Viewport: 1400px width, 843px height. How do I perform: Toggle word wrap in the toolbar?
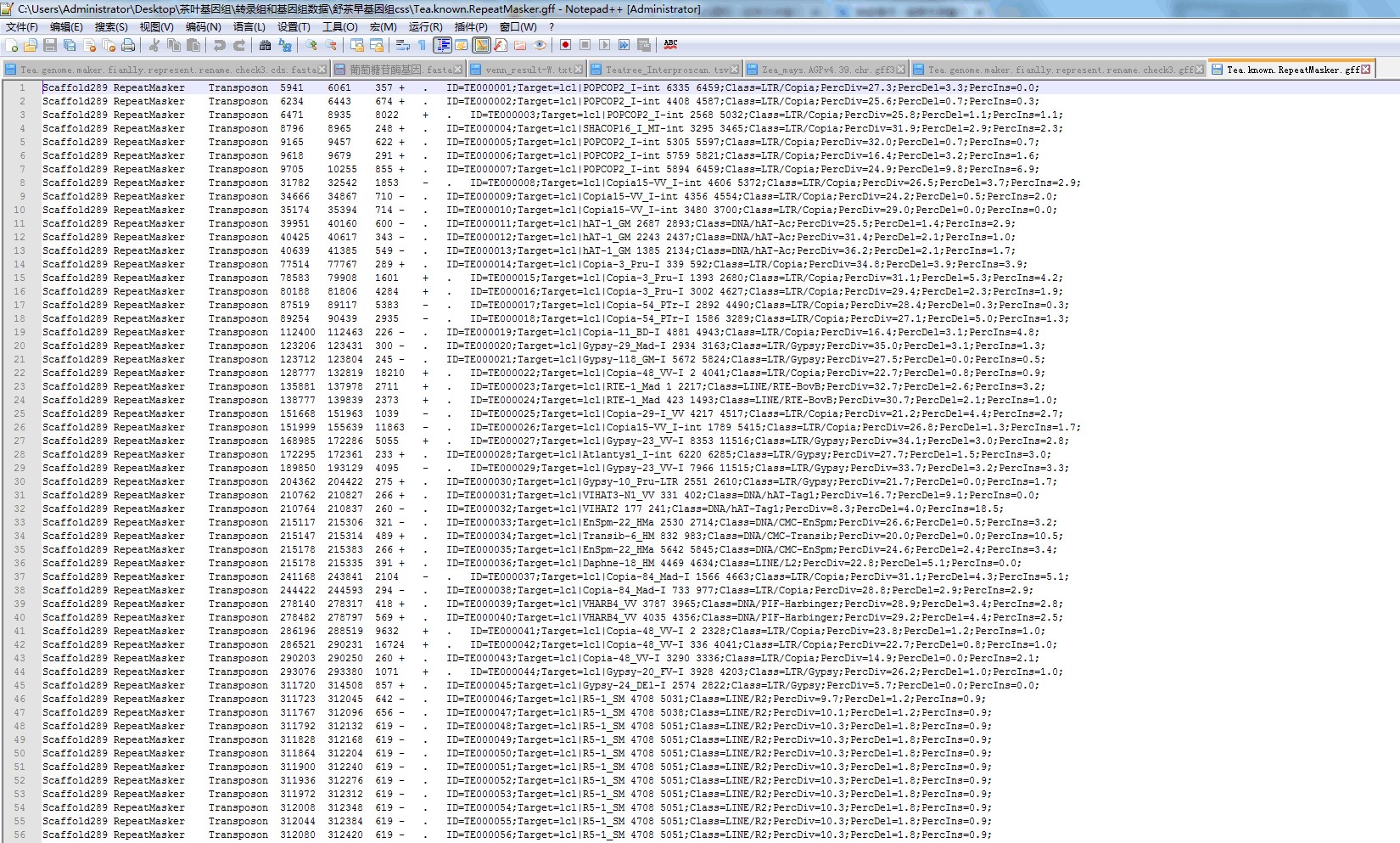tap(403, 45)
